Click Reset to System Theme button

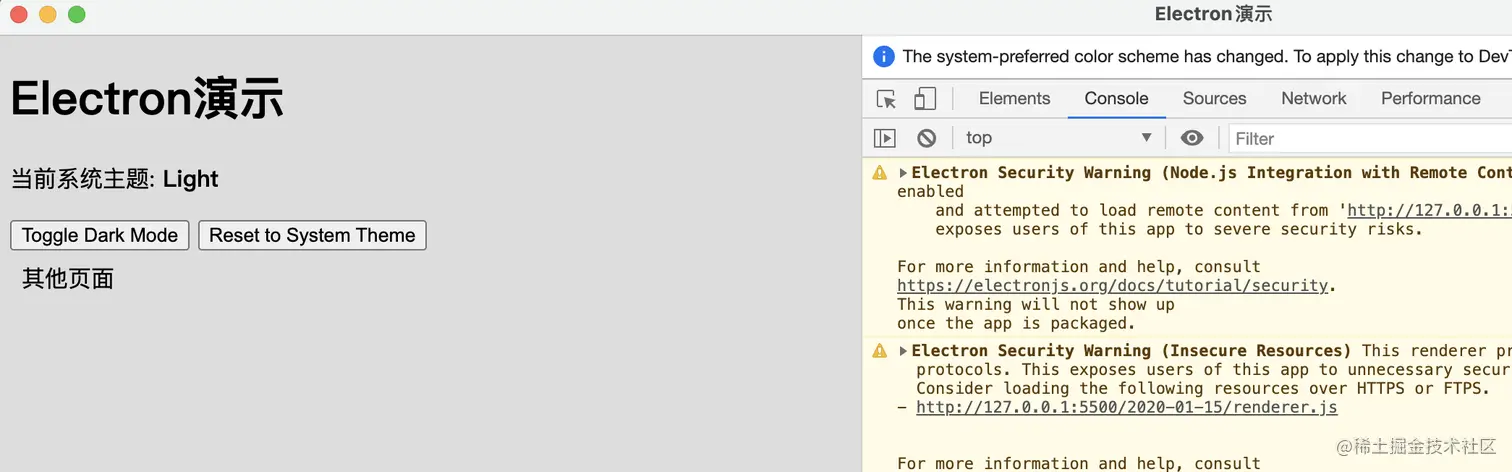click(x=312, y=235)
